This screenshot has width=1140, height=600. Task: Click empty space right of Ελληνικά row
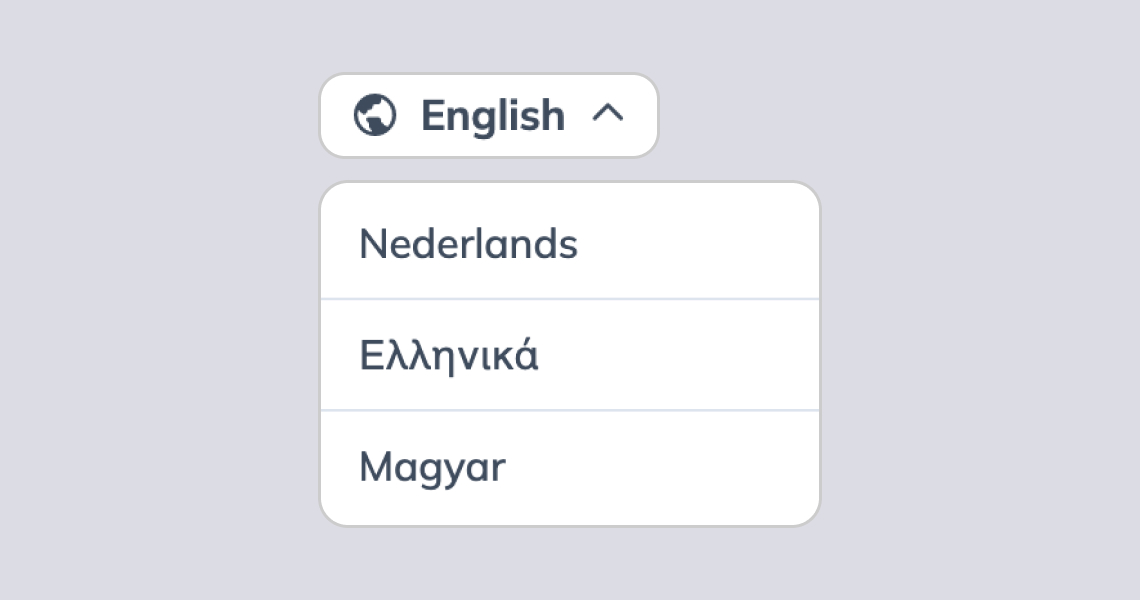coord(680,355)
